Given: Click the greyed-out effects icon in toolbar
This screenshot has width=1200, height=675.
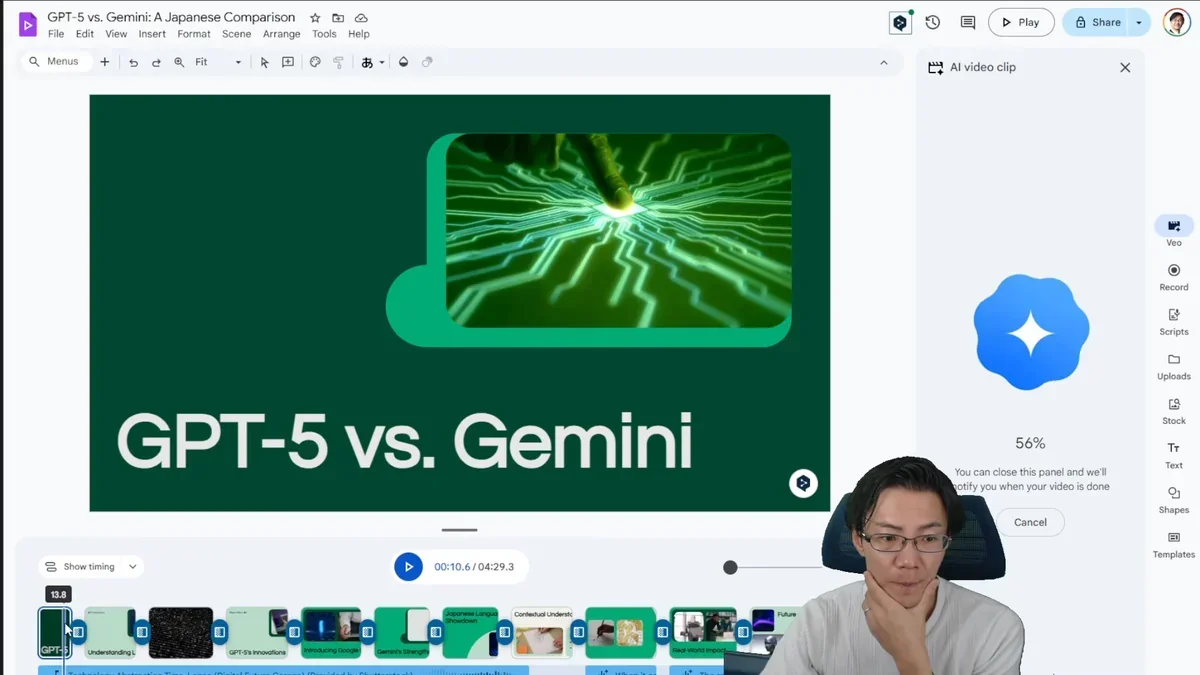Looking at the screenshot, I should pos(427,62).
